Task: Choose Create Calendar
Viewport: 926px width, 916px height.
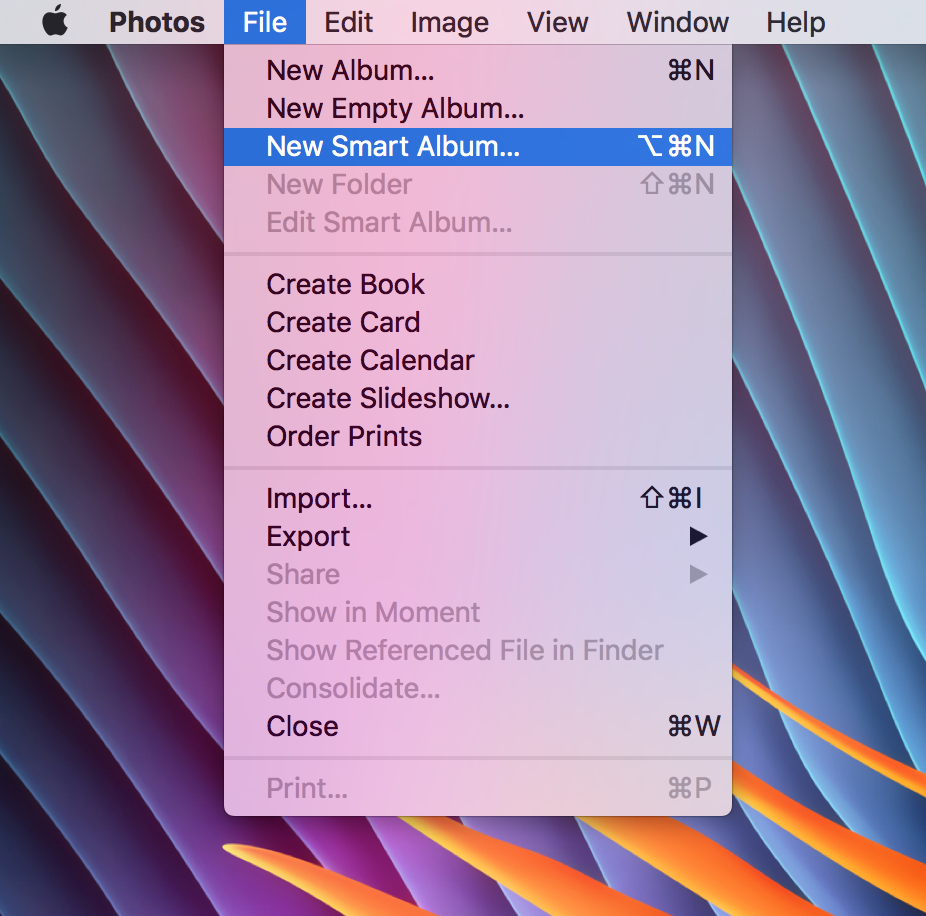Action: (370, 361)
